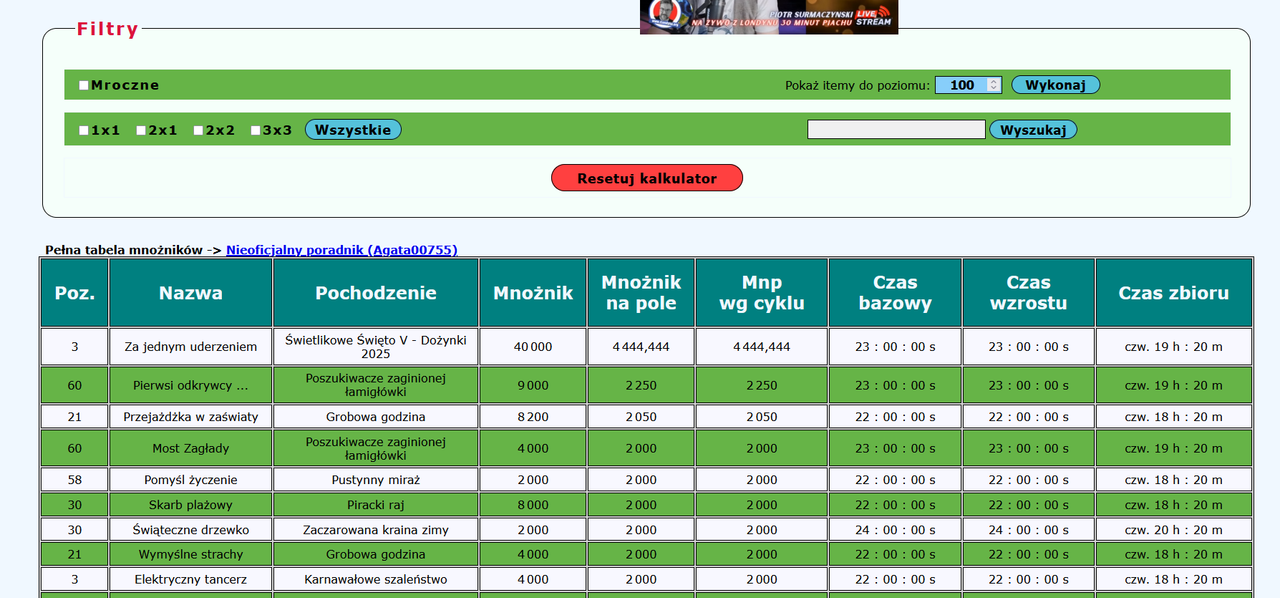Viewport: 1280px width, 598px height.
Task: Select the item Świąteczne drzewko
Action: 191,530
